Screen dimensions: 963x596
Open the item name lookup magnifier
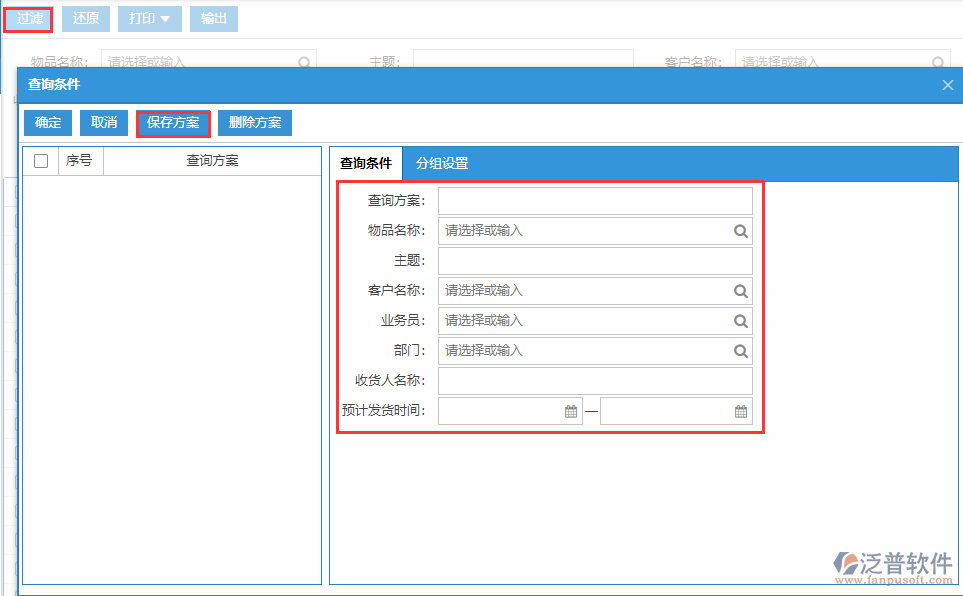tap(740, 230)
